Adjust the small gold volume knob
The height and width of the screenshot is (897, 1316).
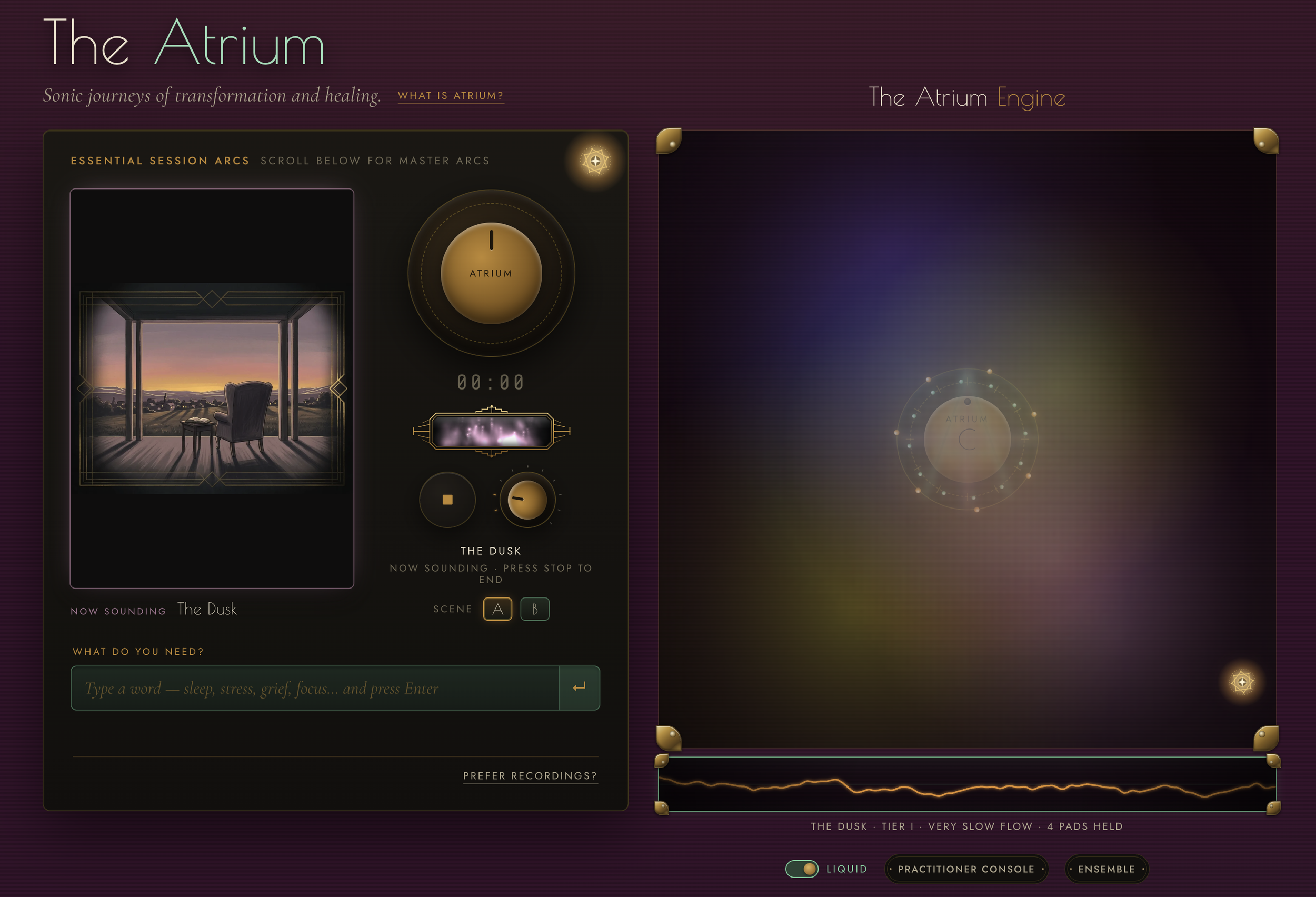527,500
